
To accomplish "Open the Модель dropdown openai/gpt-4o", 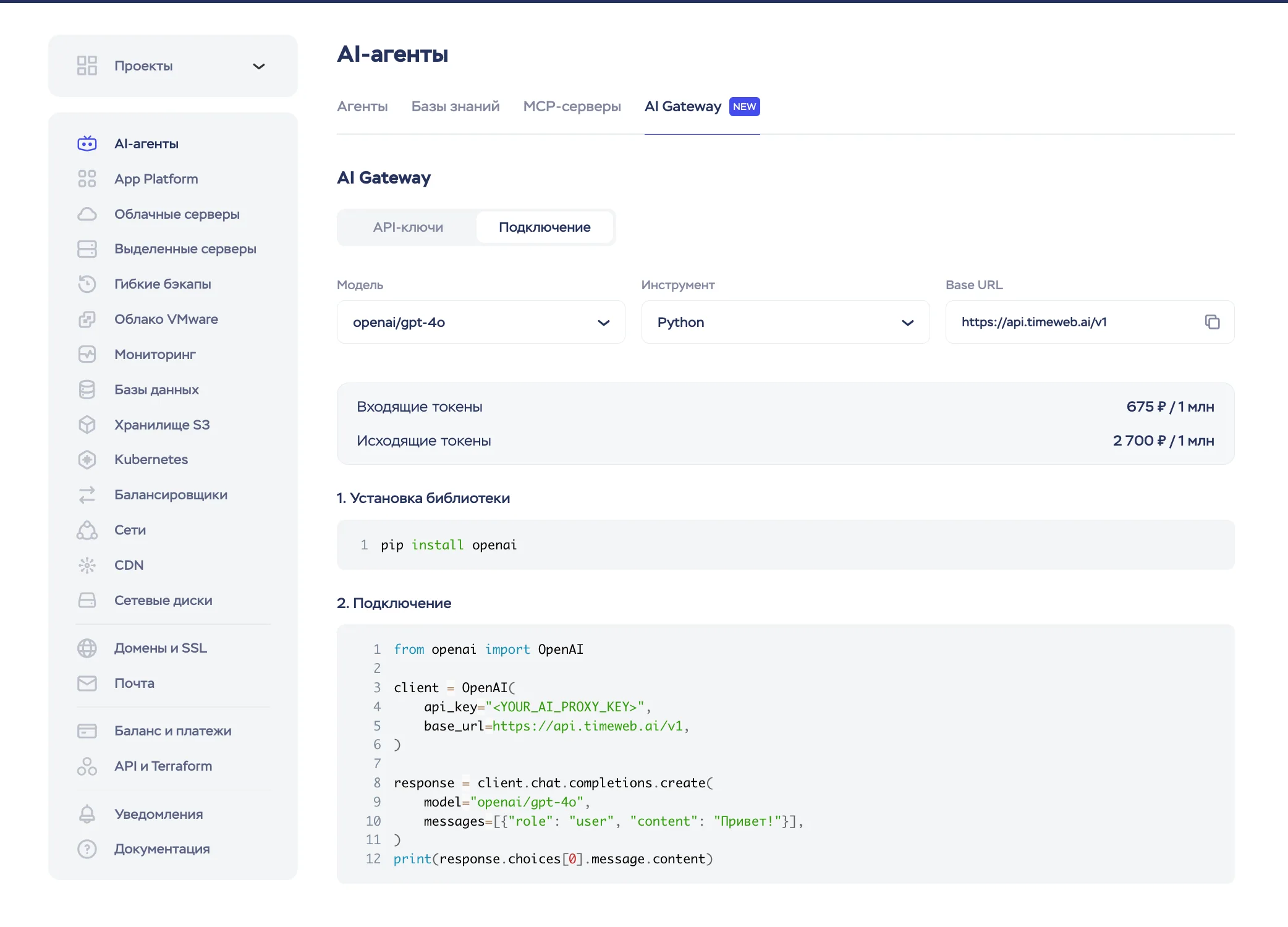I will pos(481,322).
